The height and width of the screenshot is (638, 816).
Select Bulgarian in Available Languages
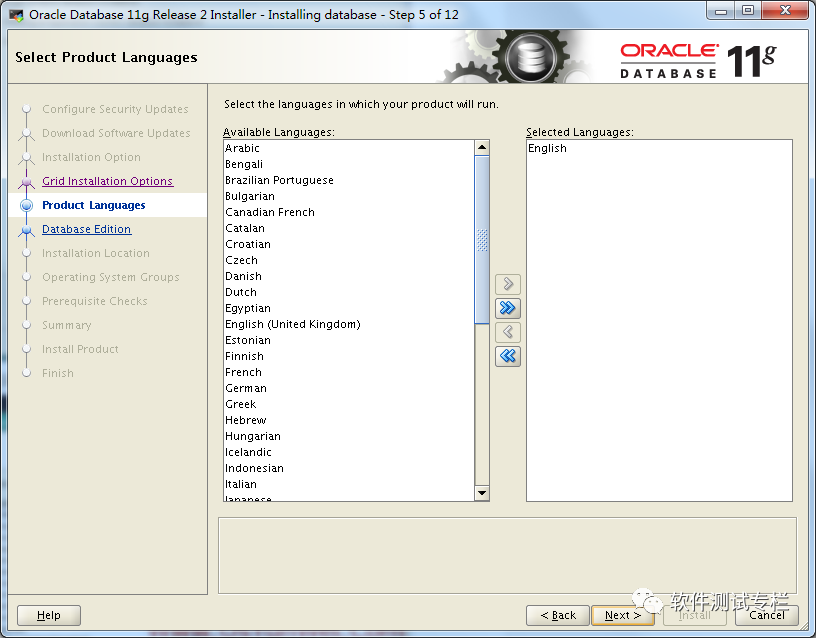coord(349,196)
